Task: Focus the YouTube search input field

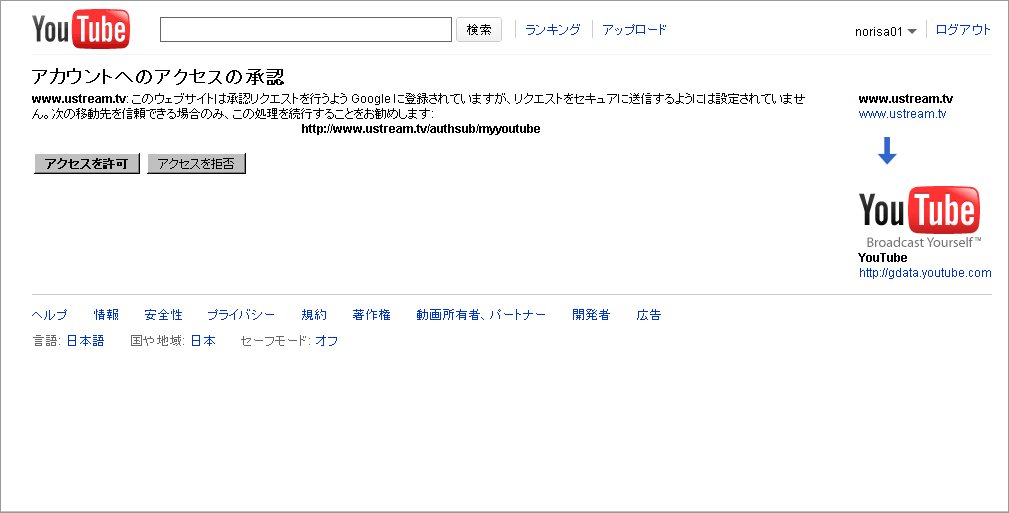Action: click(306, 30)
